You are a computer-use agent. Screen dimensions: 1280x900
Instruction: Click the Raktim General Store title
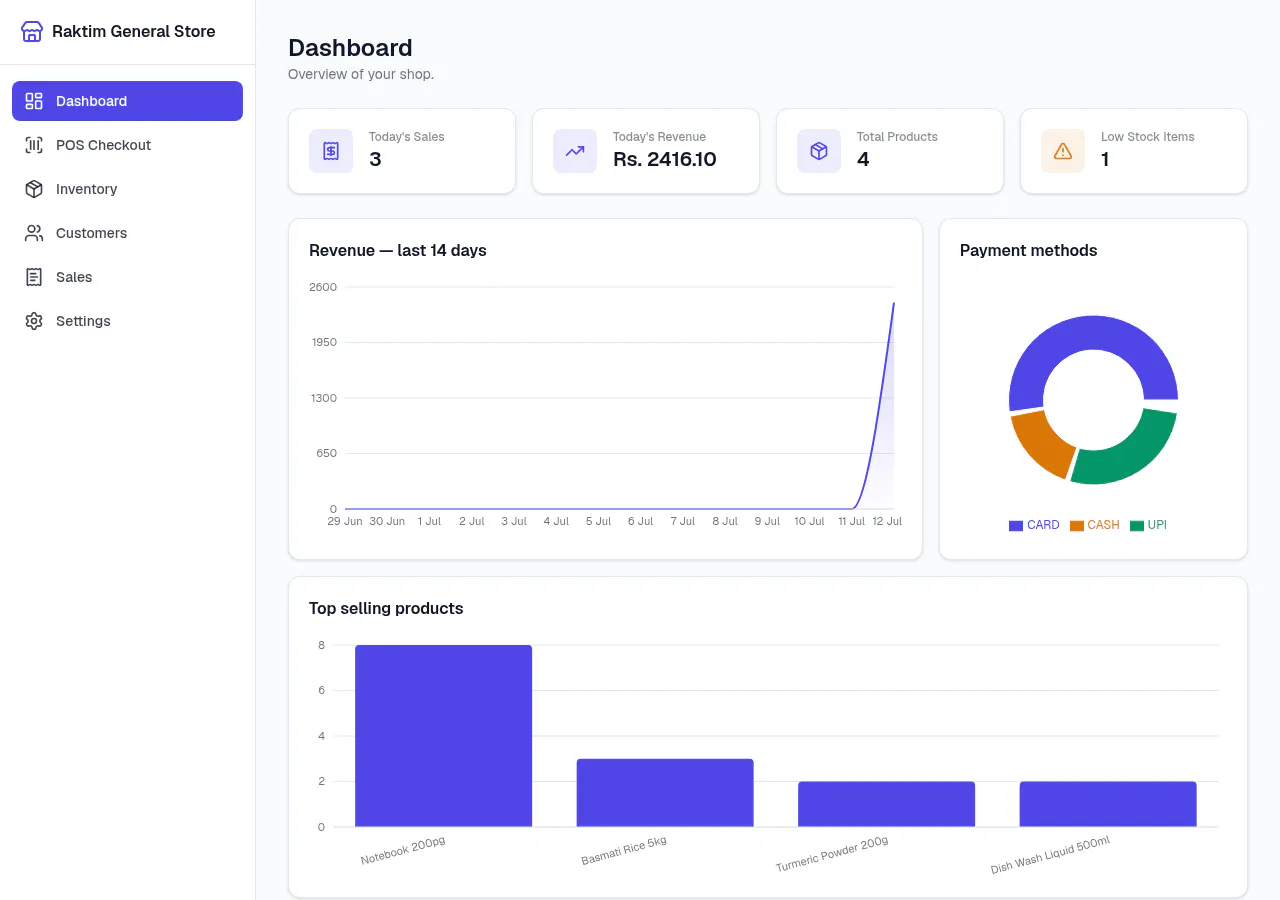[134, 31]
